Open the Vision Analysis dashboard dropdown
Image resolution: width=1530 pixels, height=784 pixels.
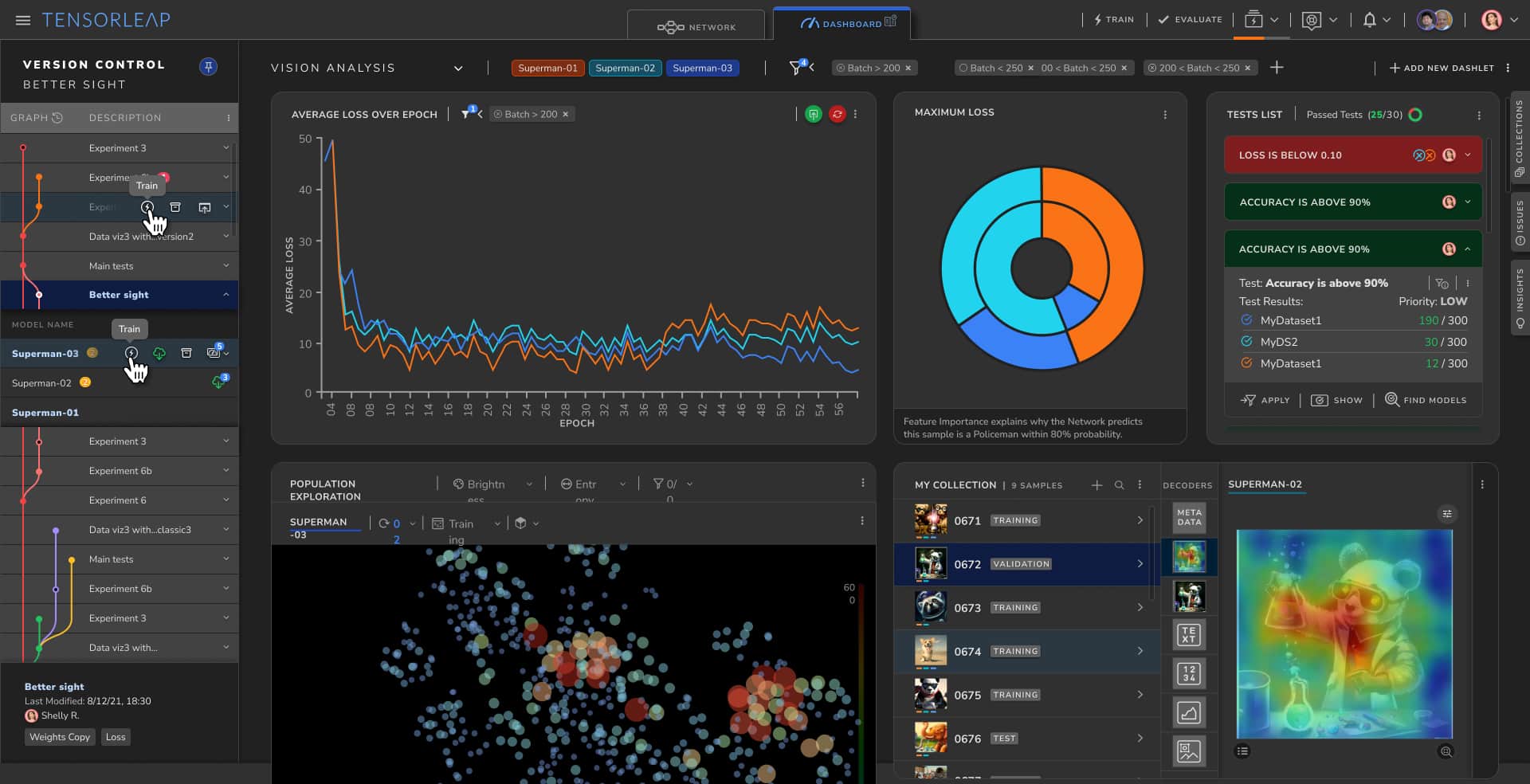click(x=458, y=69)
